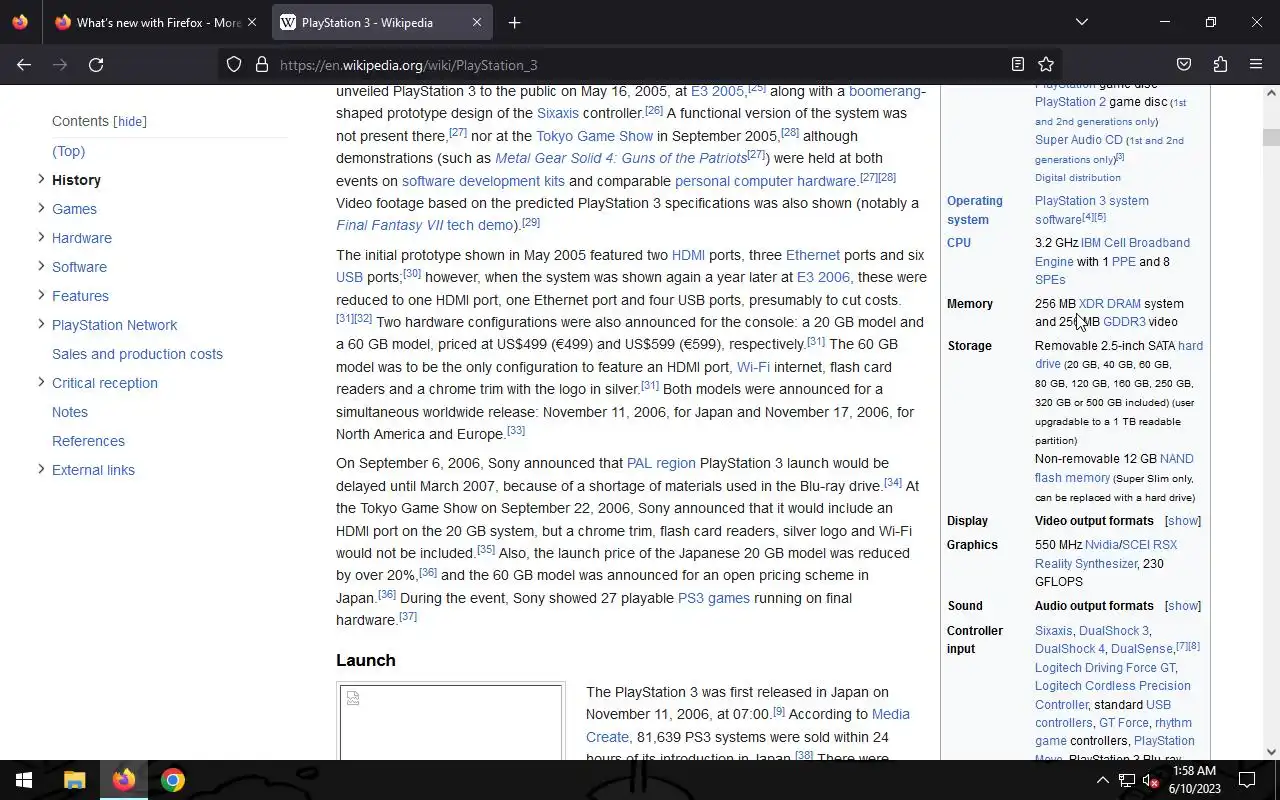Click the network icon in system tray
The width and height of the screenshot is (1280, 800).
[1127, 780]
